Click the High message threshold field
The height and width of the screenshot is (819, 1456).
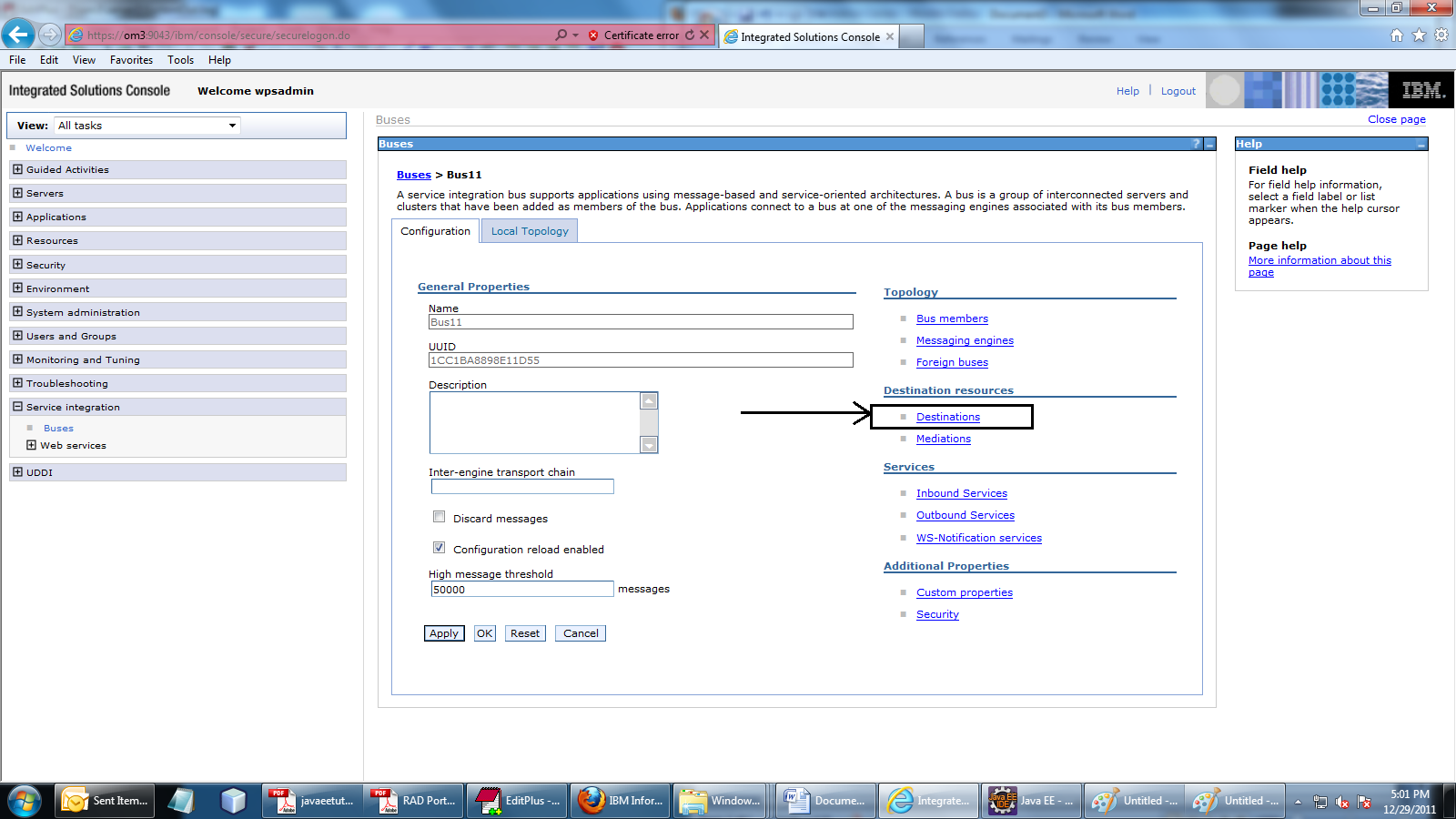pyautogui.click(x=522, y=589)
